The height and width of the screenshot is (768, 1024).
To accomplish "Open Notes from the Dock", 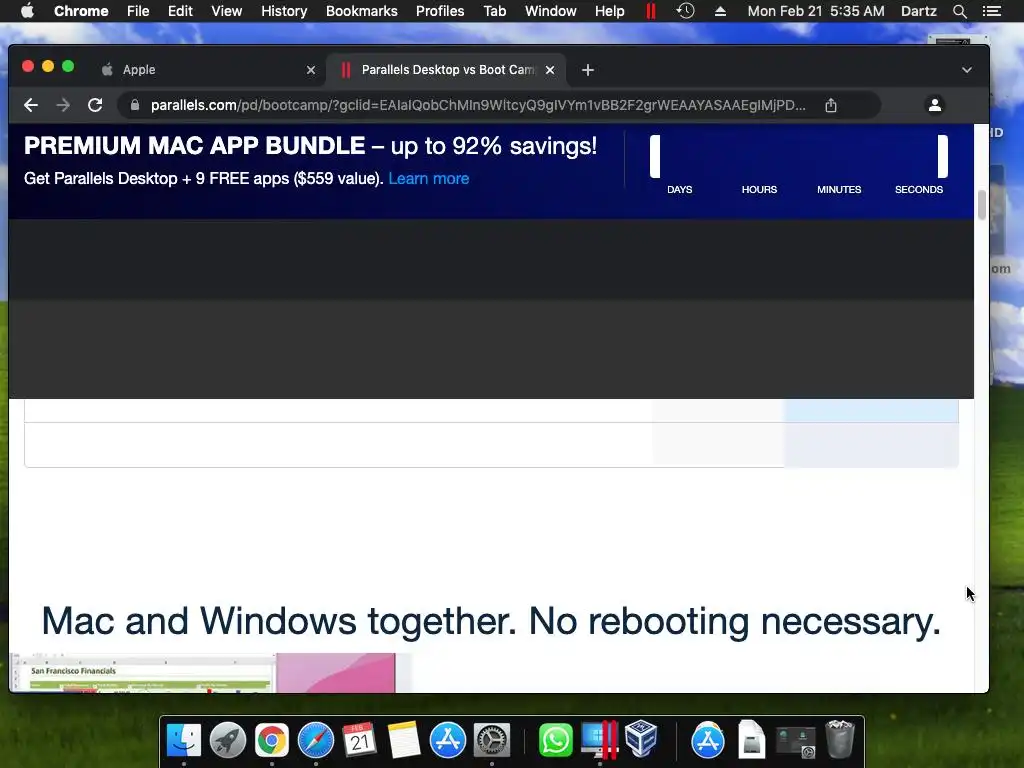I will coord(404,740).
